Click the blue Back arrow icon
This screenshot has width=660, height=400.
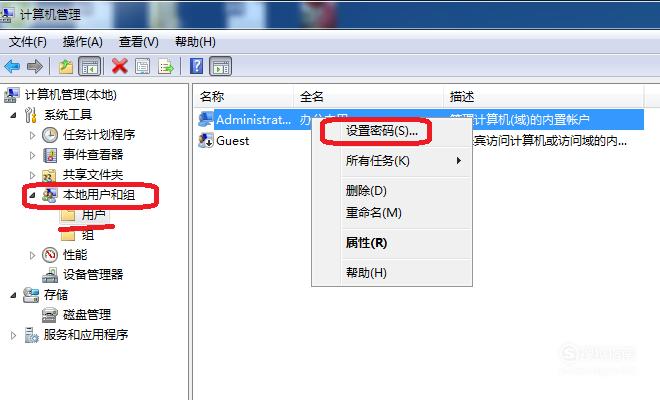(x=12, y=66)
